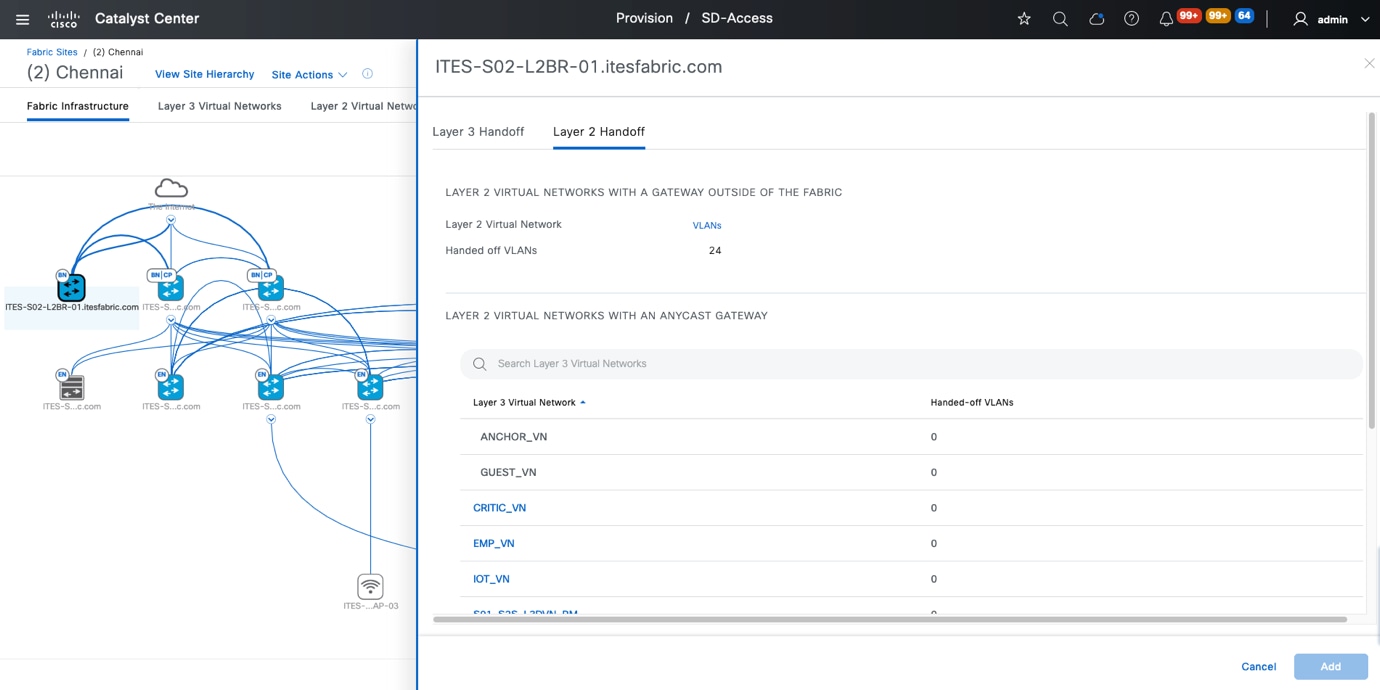
Task: Focus Search Layer 3 Virtual Networks field
Action: (911, 364)
